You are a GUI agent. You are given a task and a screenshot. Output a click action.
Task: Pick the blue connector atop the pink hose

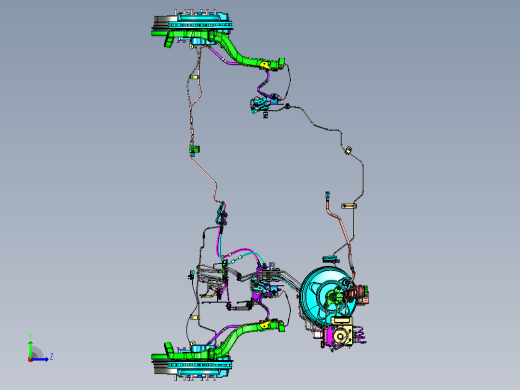(x=327, y=194)
